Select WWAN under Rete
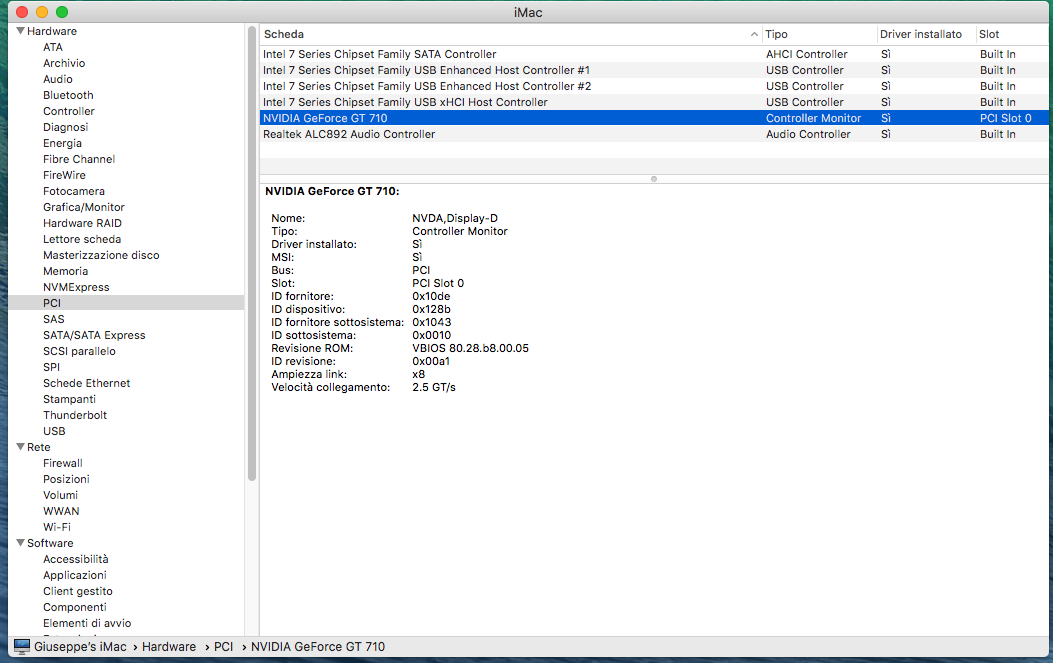Image resolution: width=1053 pixels, height=663 pixels. [x=61, y=511]
